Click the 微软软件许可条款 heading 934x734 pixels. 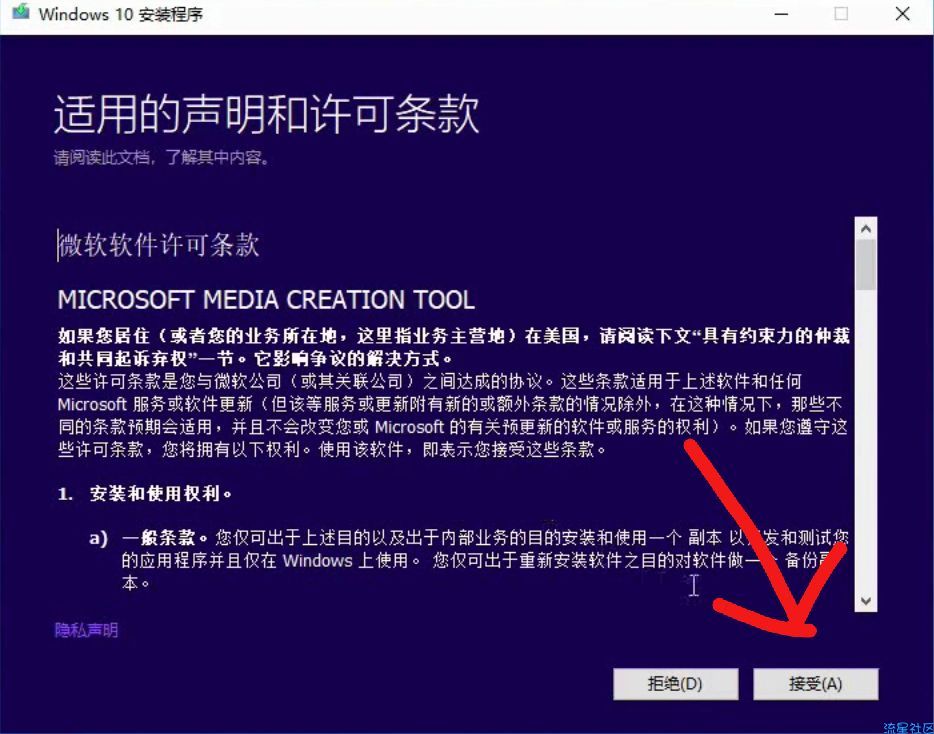[159, 245]
